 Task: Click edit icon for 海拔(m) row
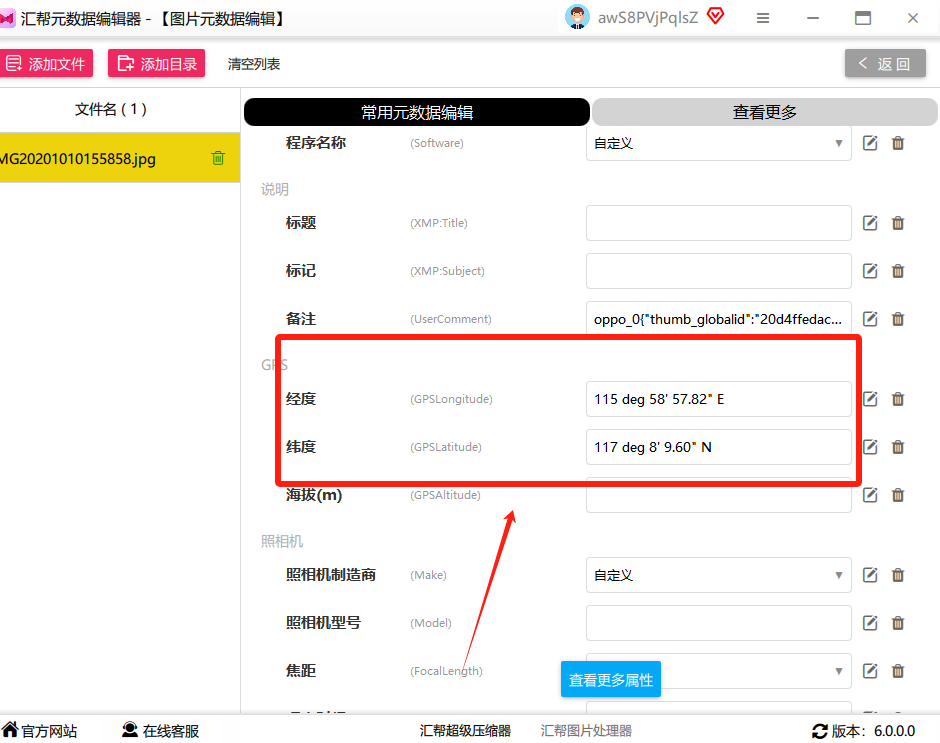[870, 495]
